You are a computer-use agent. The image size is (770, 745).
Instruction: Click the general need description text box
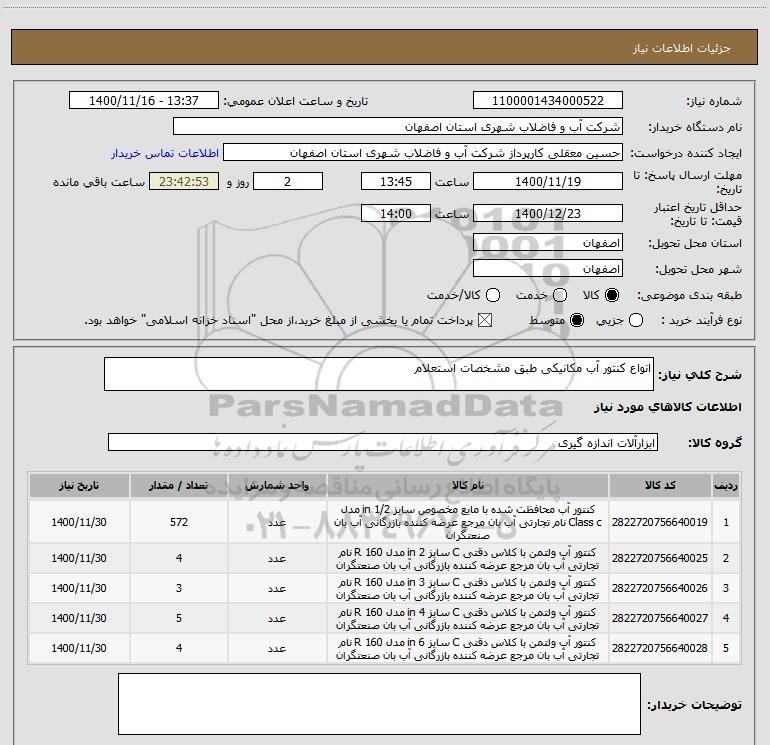(379, 374)
